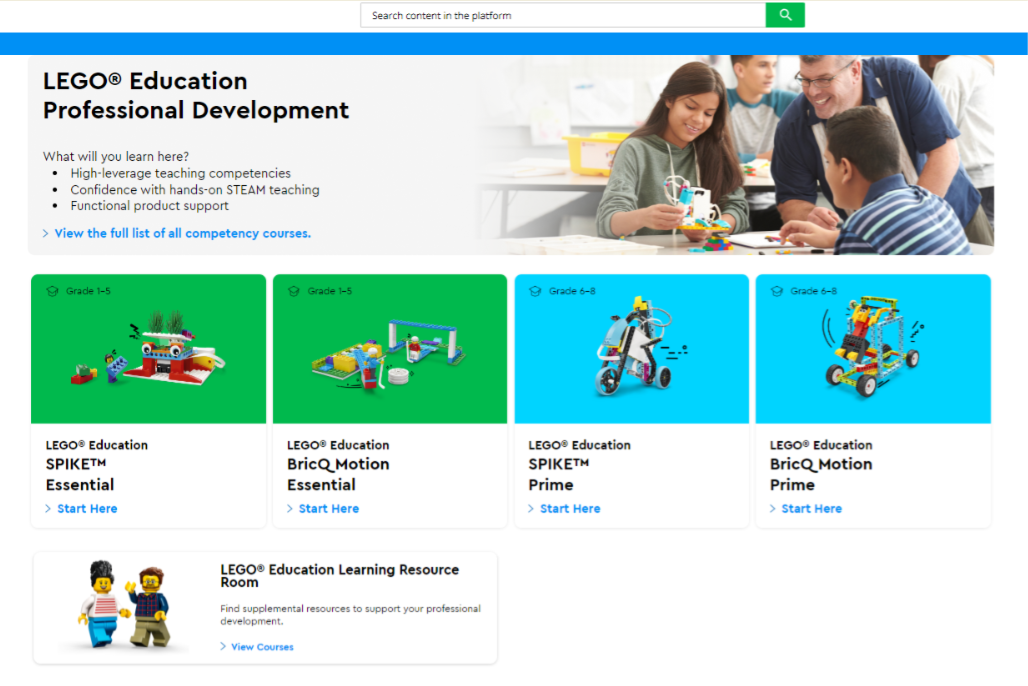Click the chevron before 'View the full list'

(x=46, y=233)
